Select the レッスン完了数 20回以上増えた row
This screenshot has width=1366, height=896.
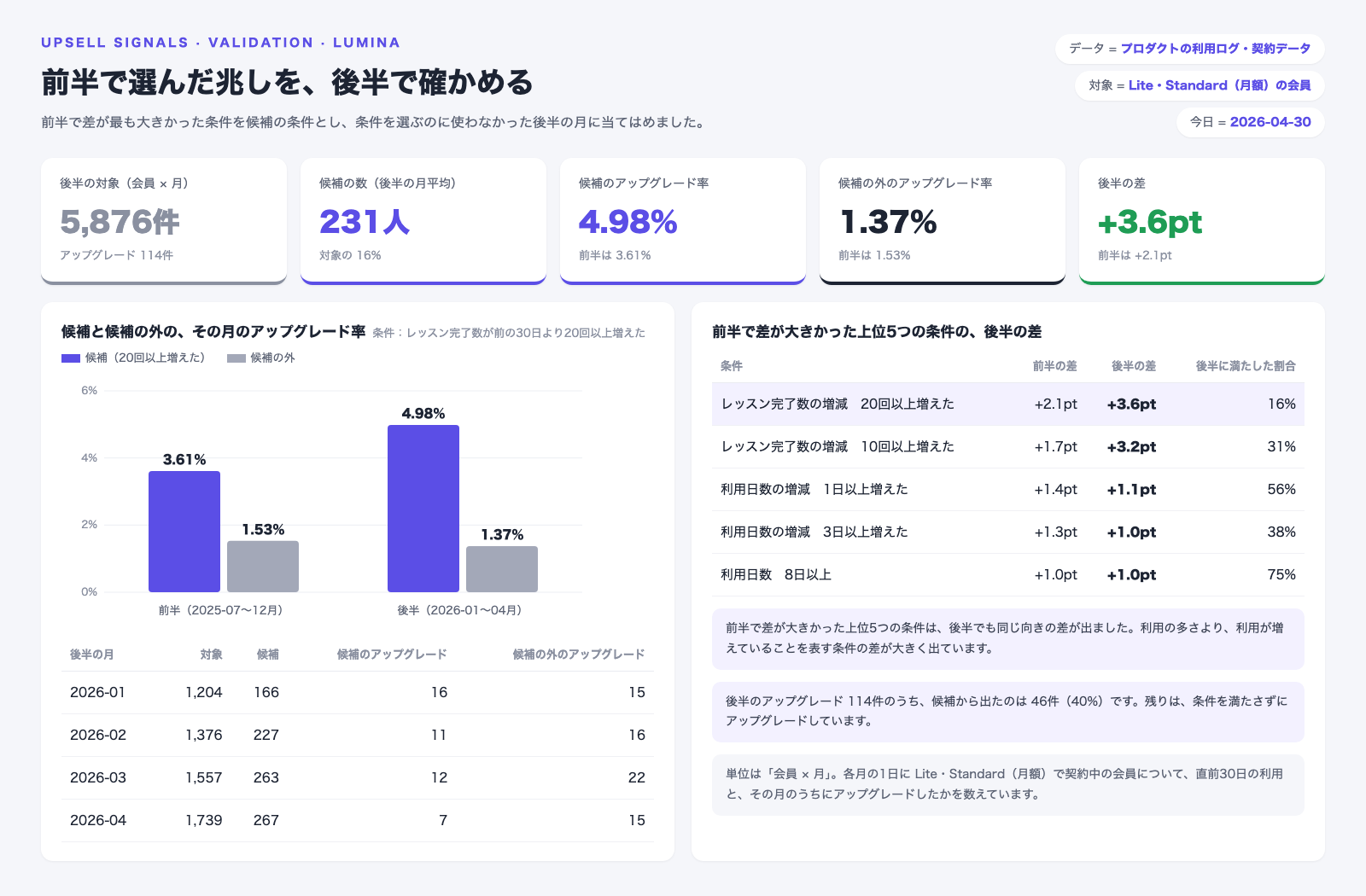tap(1008, 404)
